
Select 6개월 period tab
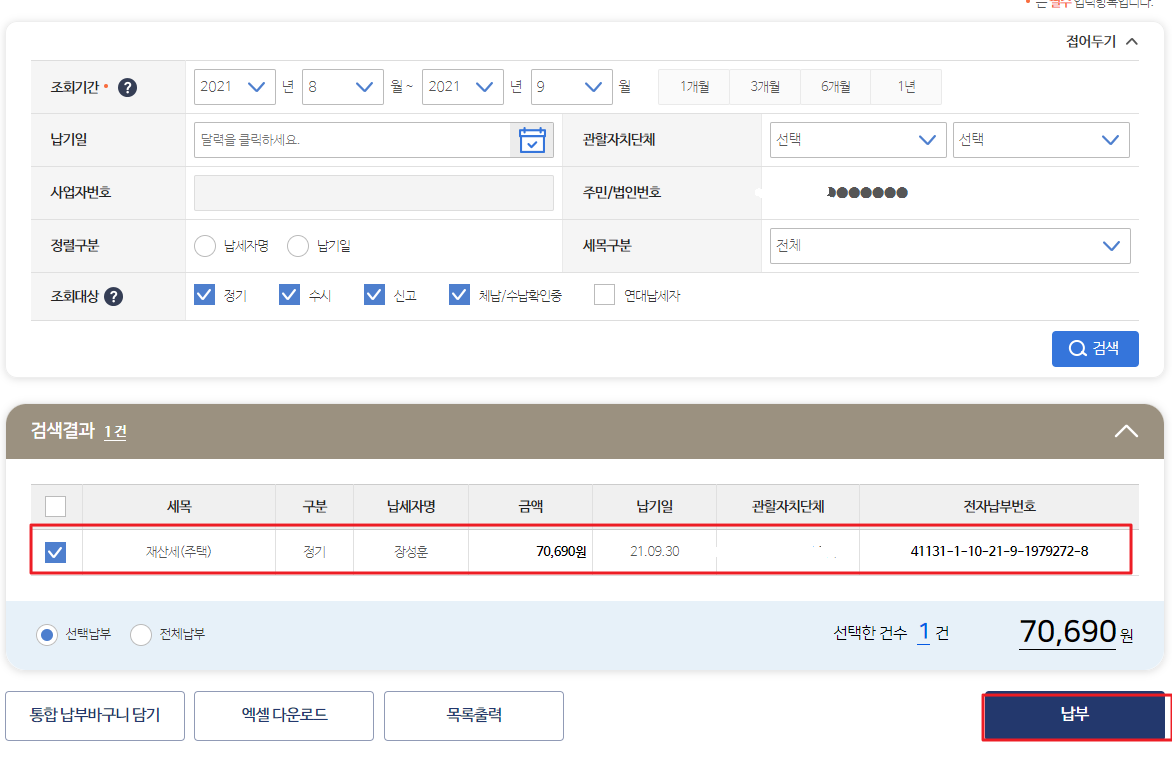[836, 87]
